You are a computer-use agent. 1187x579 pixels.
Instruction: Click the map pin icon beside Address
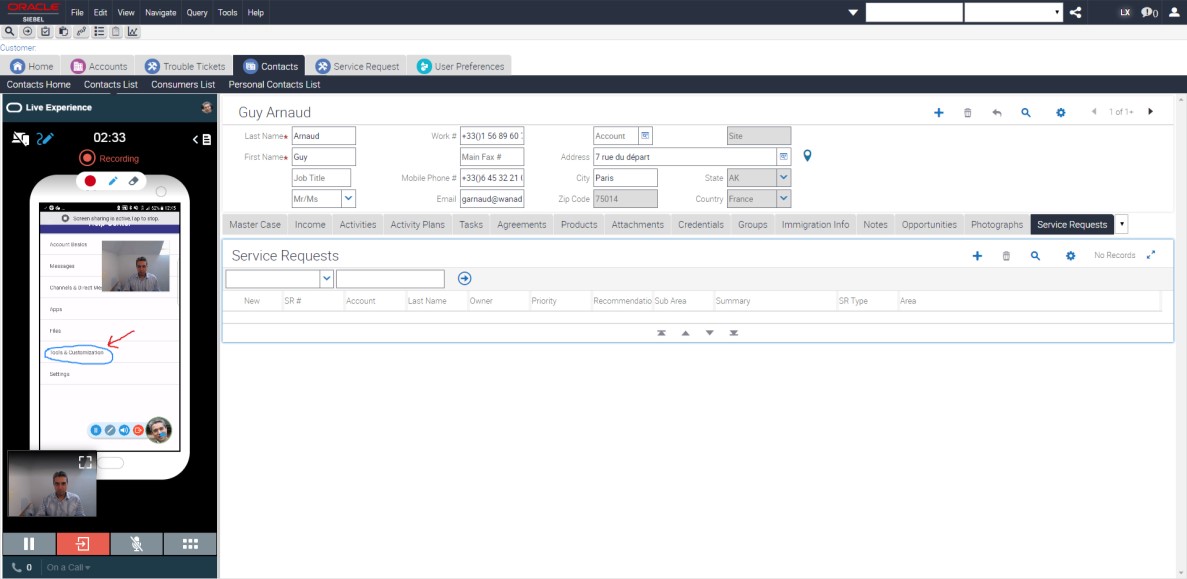coord(808,156)
